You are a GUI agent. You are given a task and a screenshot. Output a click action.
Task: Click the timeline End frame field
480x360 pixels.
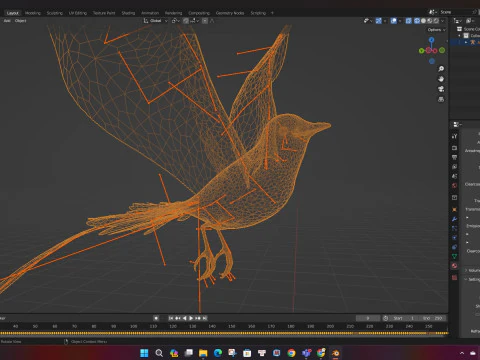pos(432,318)
